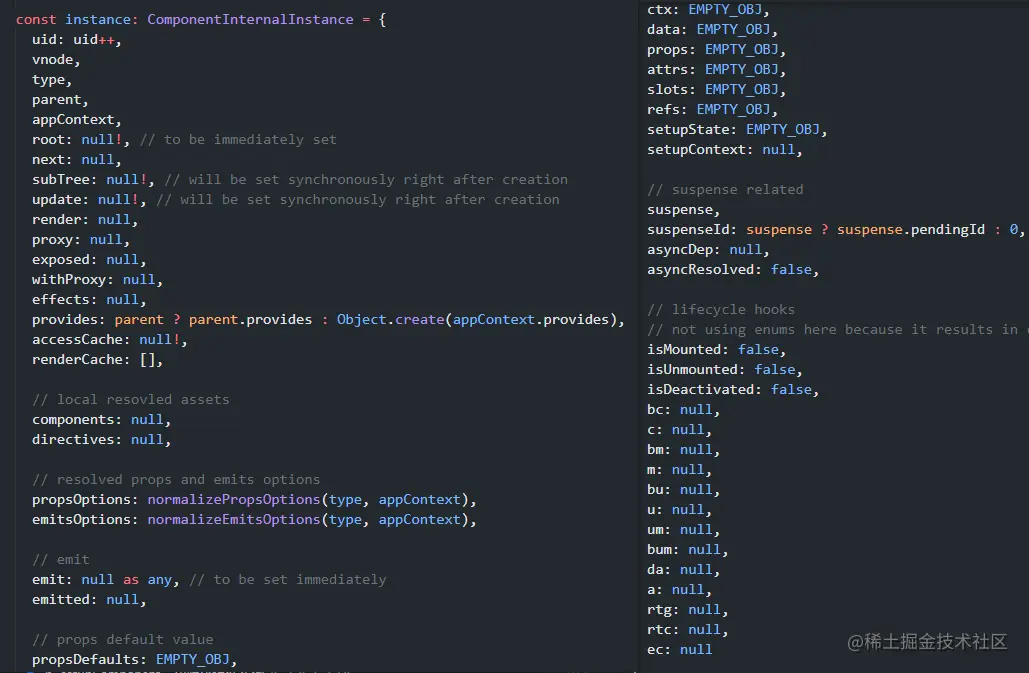The width and height of the screenshot is (1029, 673).
Task: Click the 'render: null,' line
Action: [85, 220]
